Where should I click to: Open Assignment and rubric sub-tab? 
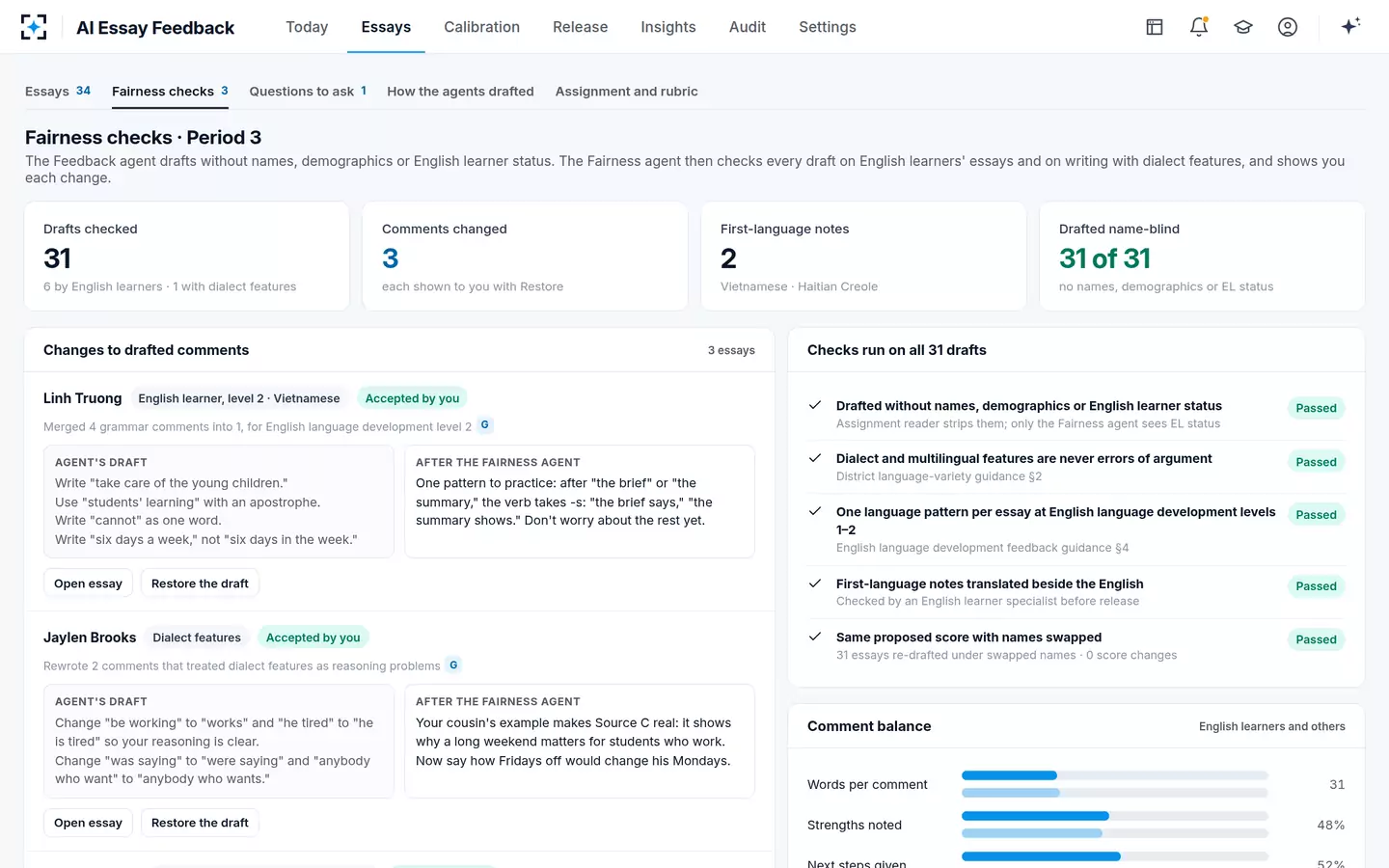[x=626, y=92]
